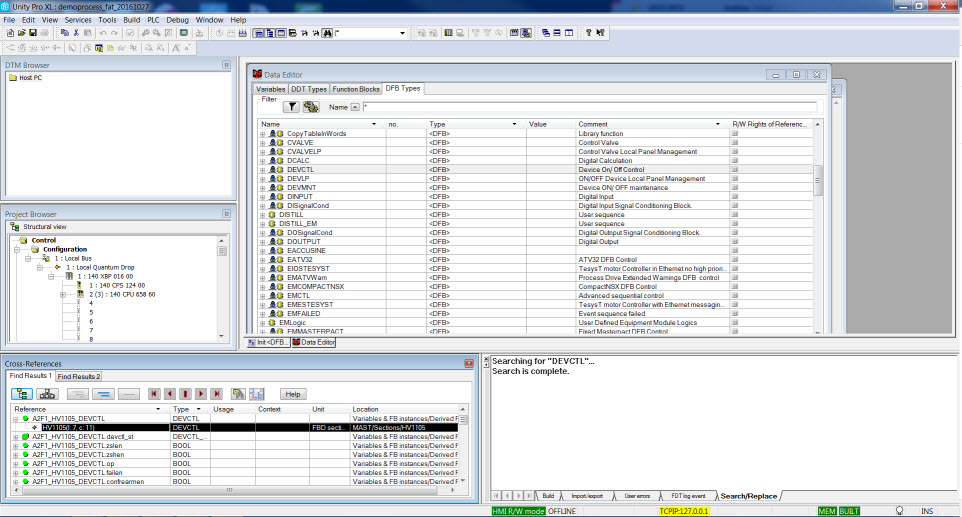Screen dimensions: 962x517
Task: Click the Host PC folder icon
Action: point(13,78)
